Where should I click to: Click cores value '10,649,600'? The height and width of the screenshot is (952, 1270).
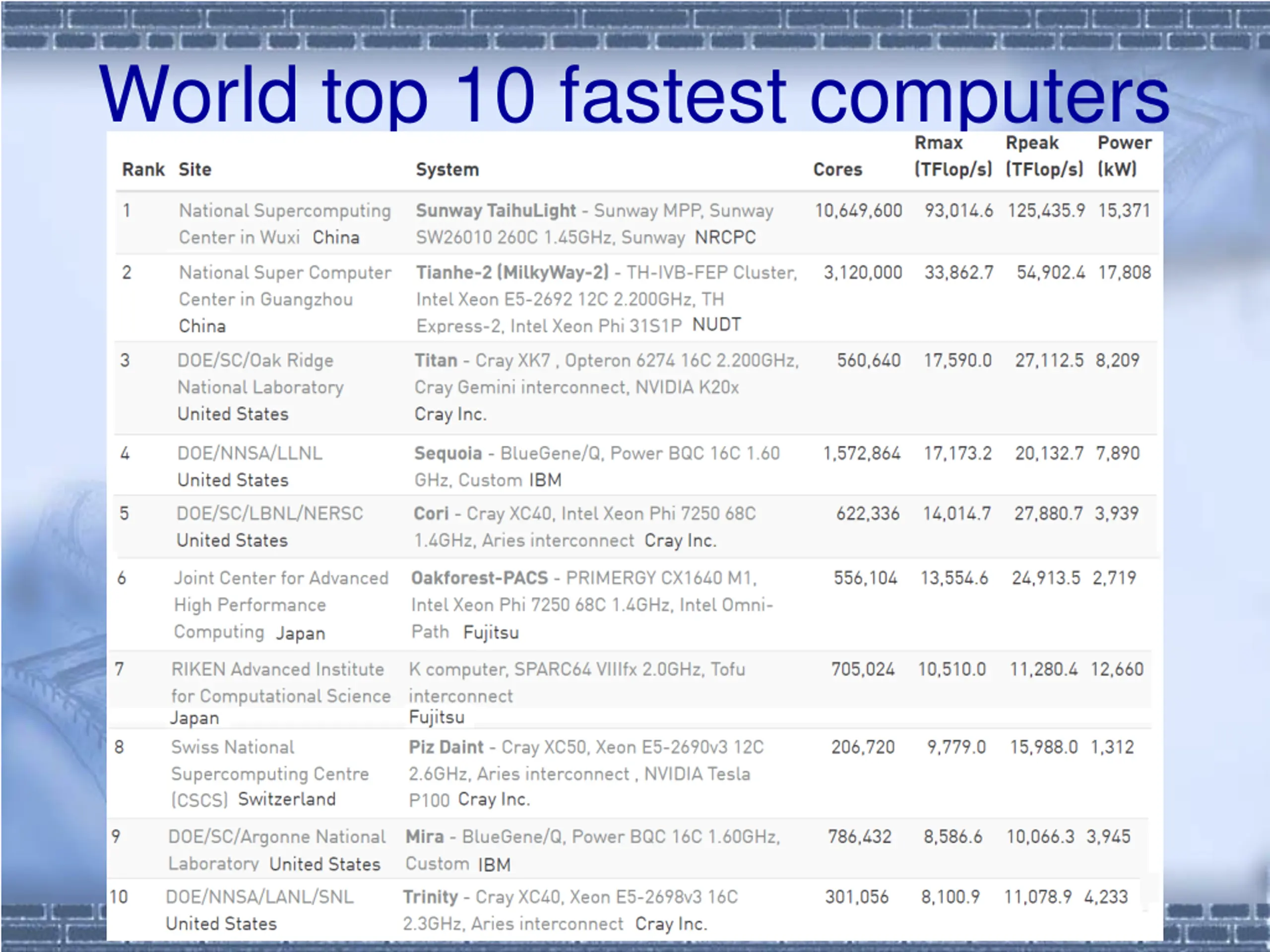tap(859, 211)
